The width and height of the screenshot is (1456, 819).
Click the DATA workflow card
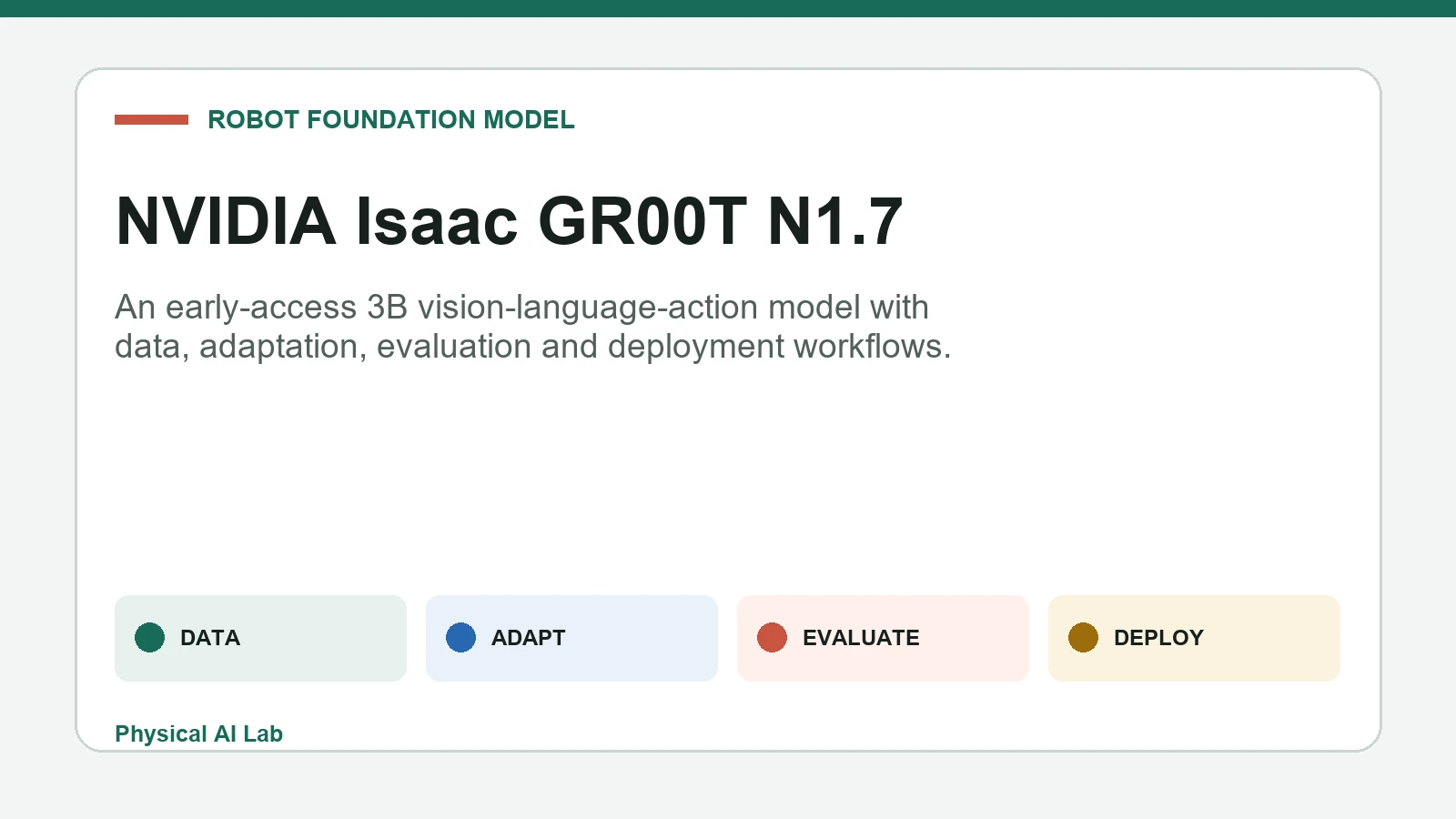(x=260, y=638)
